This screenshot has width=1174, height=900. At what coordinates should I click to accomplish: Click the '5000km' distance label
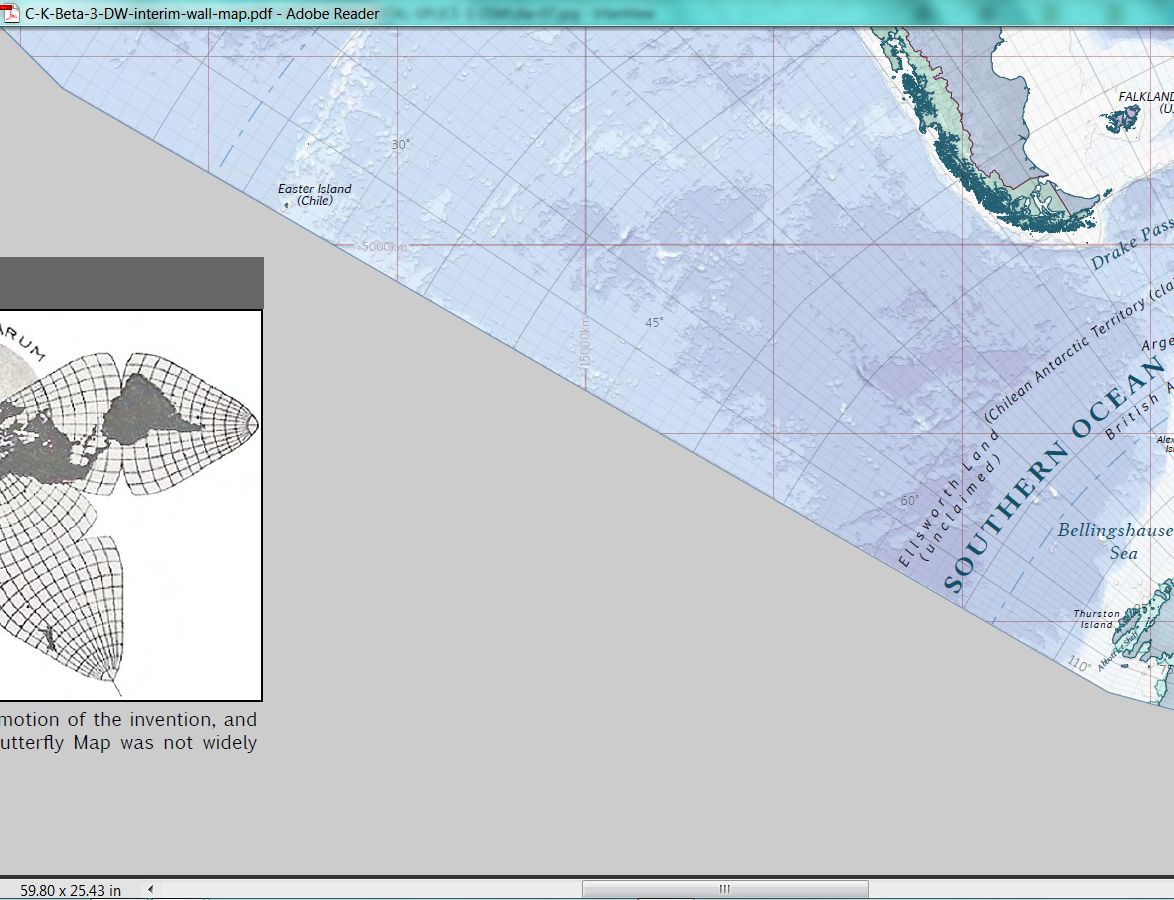click(384, 246)
